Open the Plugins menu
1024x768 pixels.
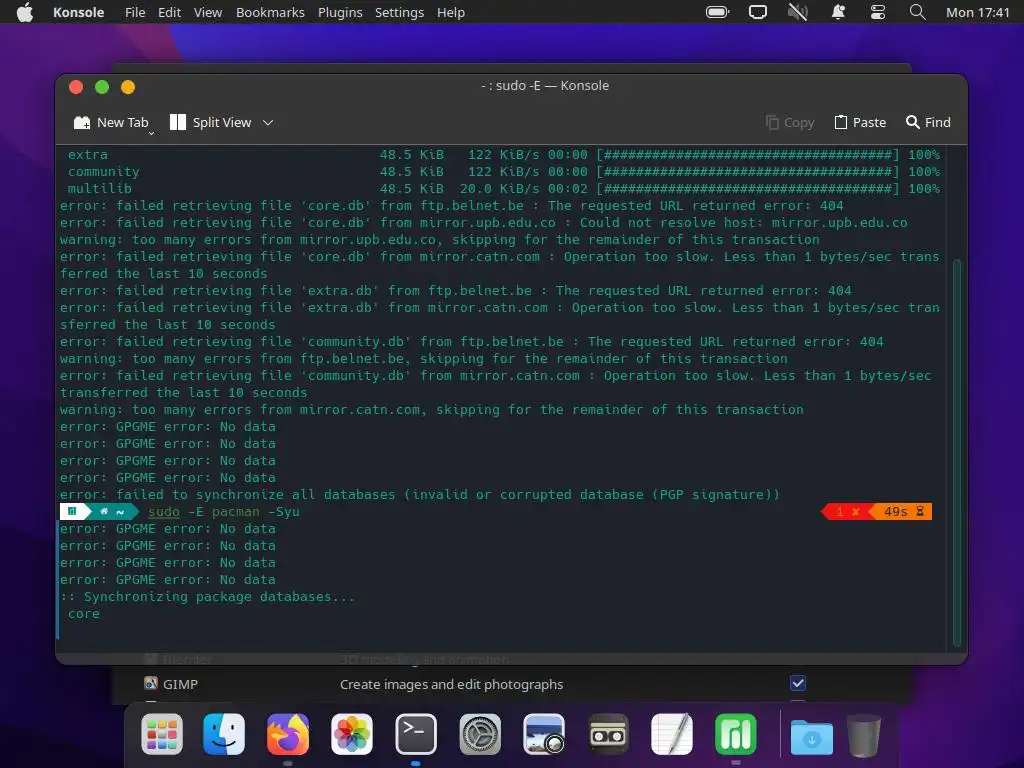coord(340,12)
